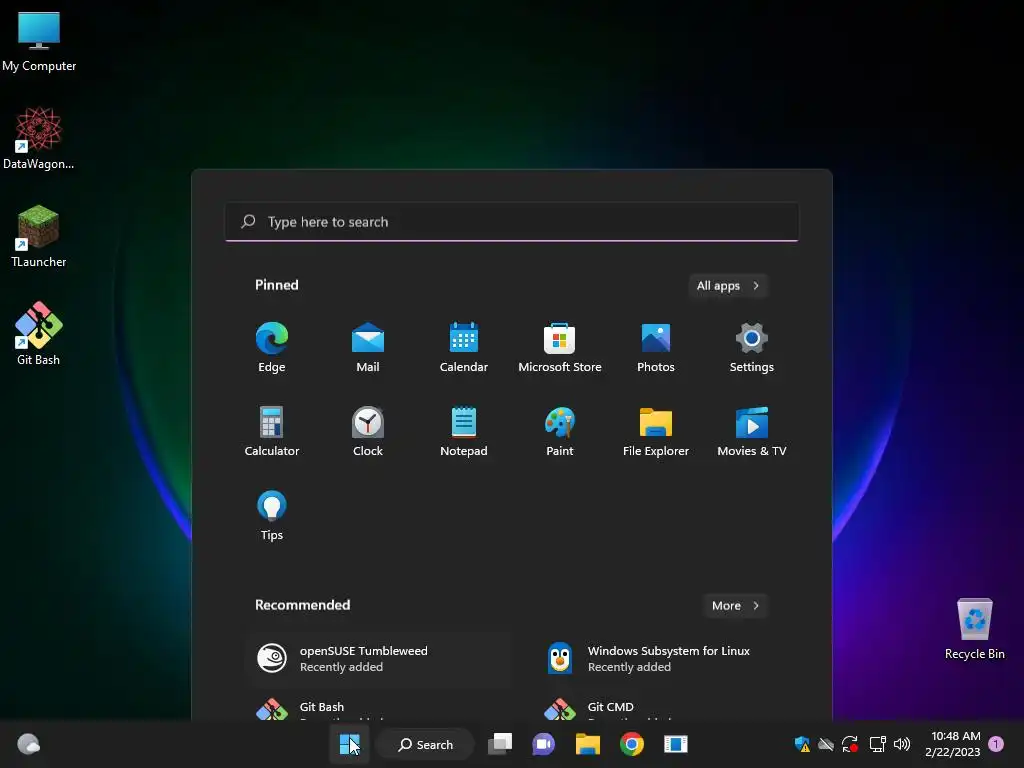
Task: Open network status in the tray
Action: (x=877, y=744)
